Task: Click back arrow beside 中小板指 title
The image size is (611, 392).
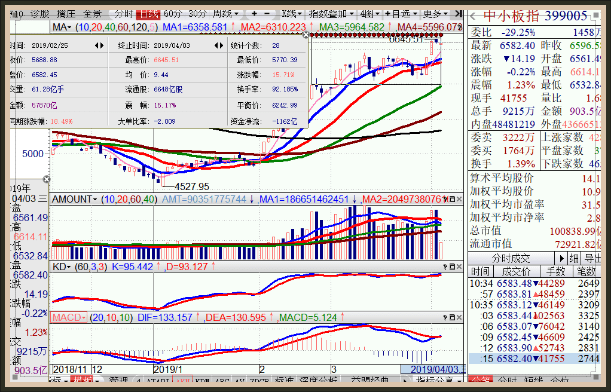Action: click(473, 16)
